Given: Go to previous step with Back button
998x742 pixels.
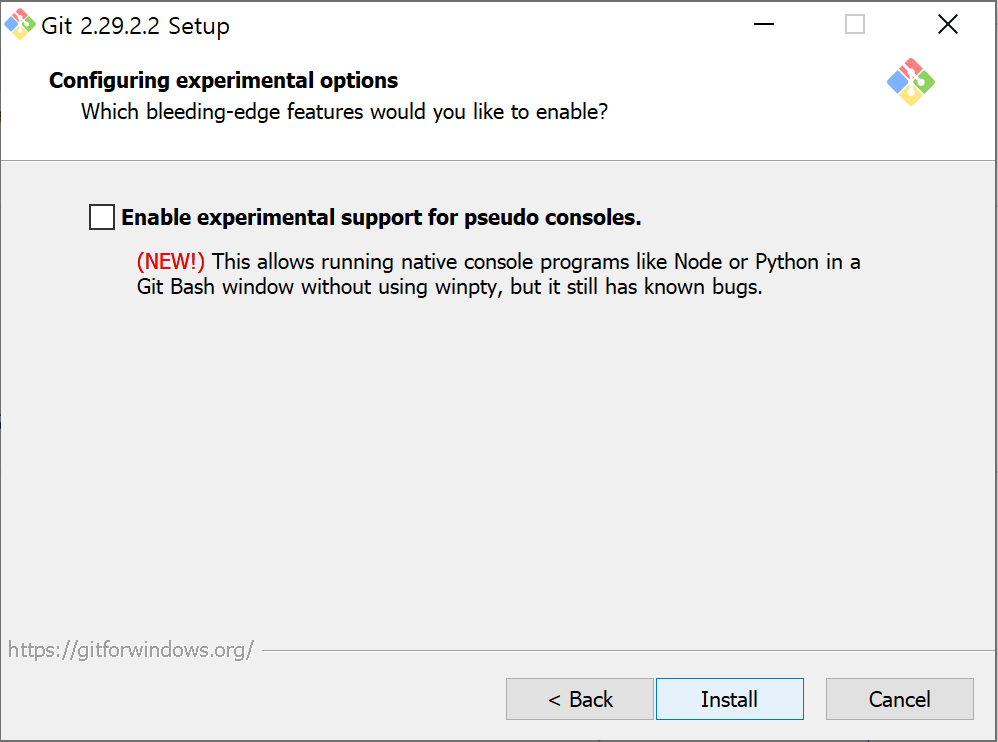Looking at the screenshot, I should 580,699.
